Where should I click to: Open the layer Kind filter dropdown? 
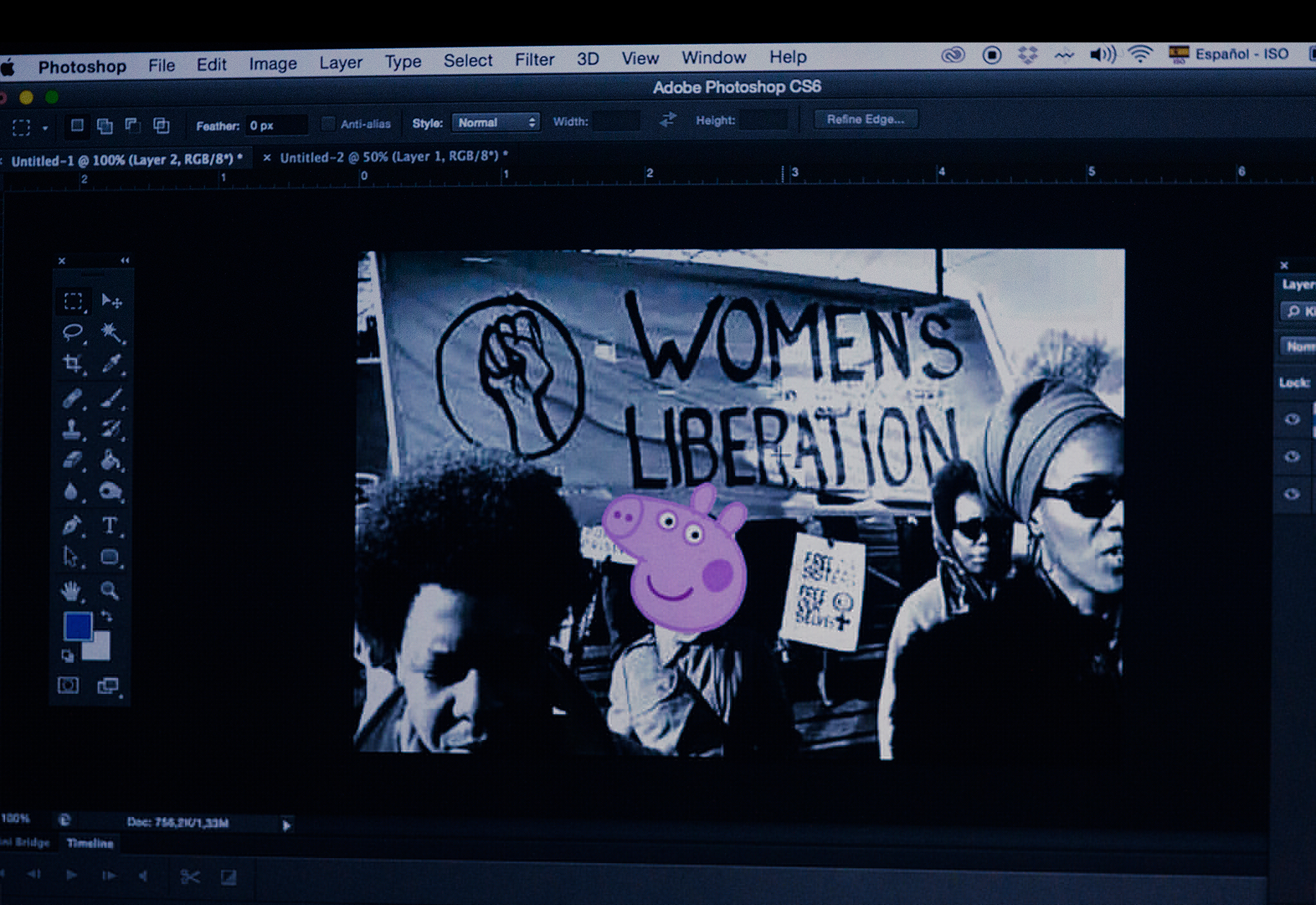point(1299,312)
